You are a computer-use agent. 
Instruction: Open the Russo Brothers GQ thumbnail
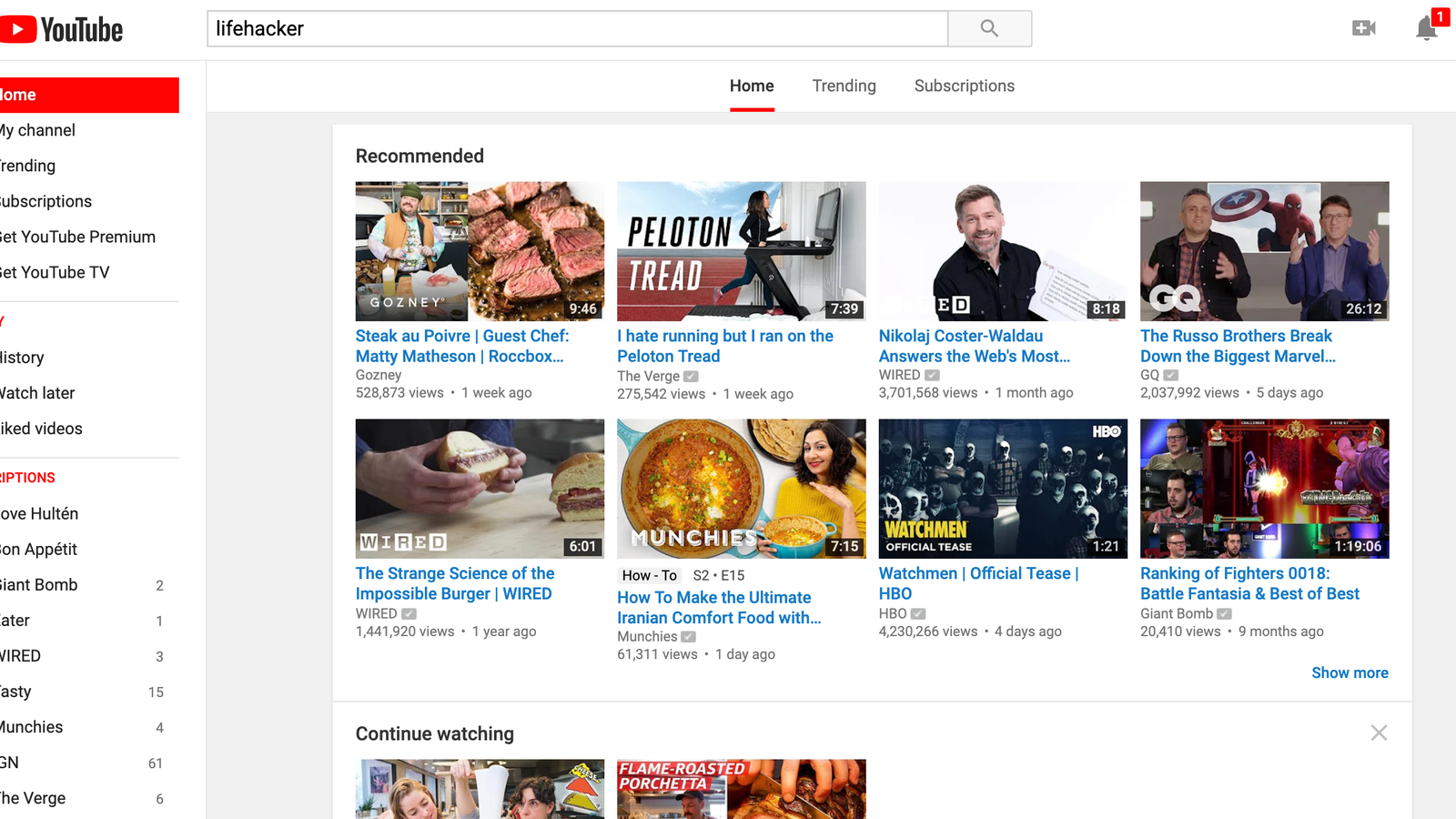click(1265, 251)
